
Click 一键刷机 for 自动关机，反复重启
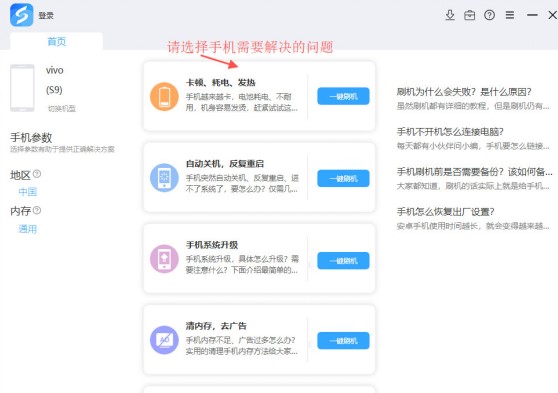click(x=343, y=178)
